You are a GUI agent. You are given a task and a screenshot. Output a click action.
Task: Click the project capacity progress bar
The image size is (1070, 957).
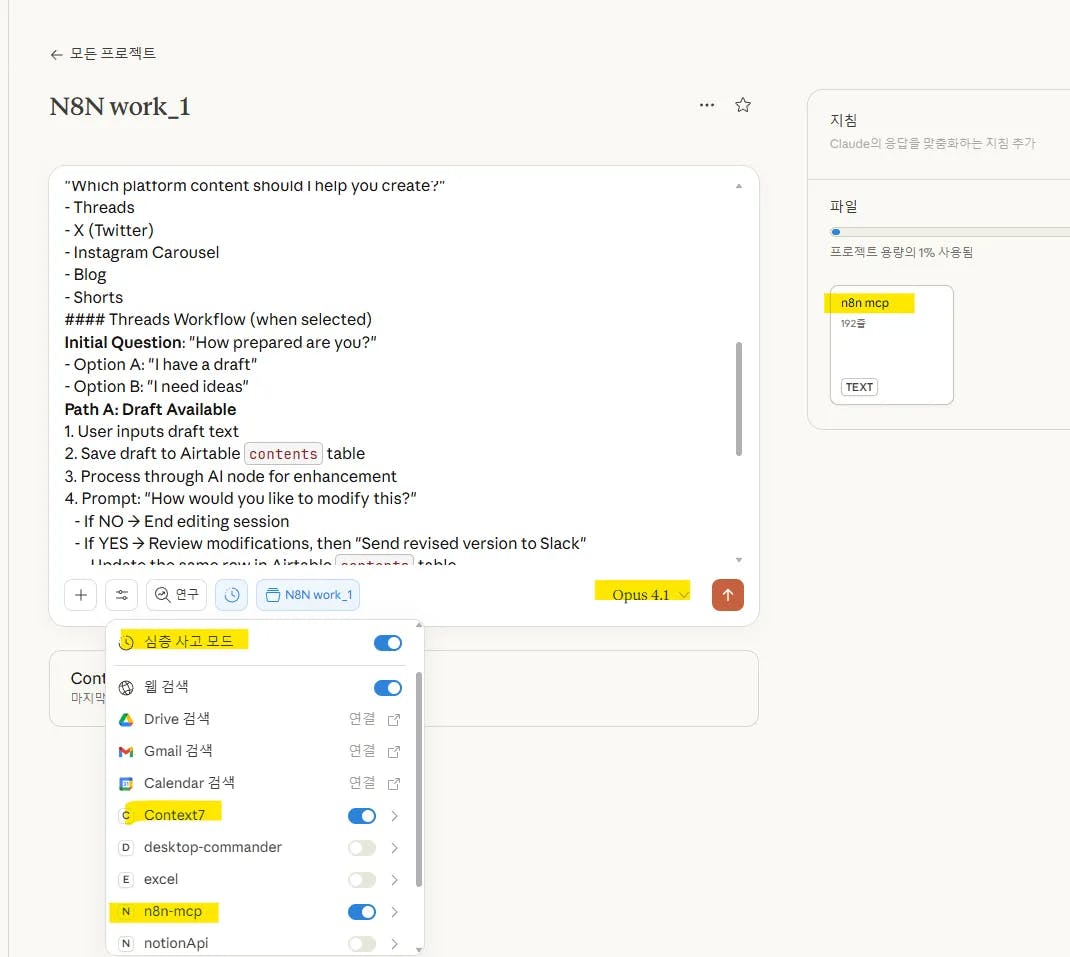(950, 232)
